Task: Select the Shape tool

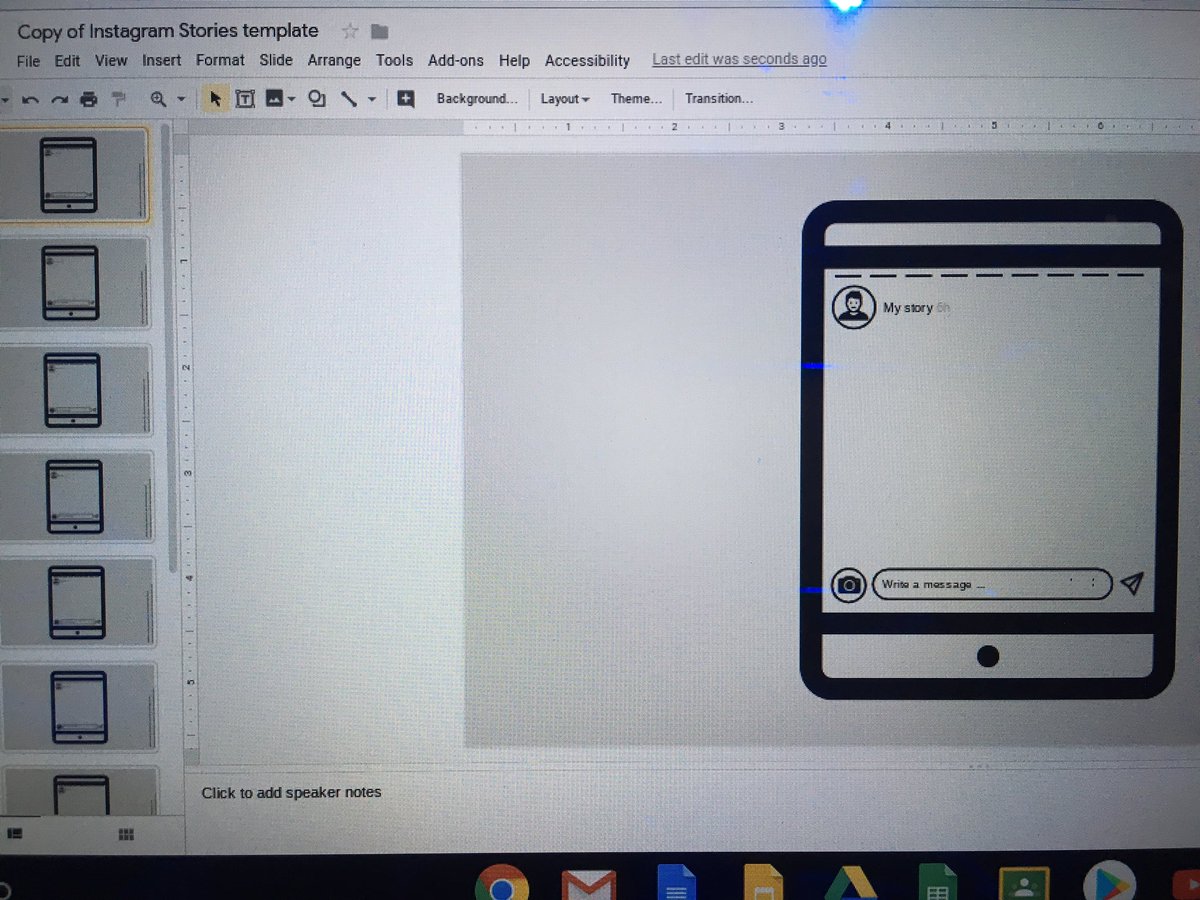Action: [317, 99]
